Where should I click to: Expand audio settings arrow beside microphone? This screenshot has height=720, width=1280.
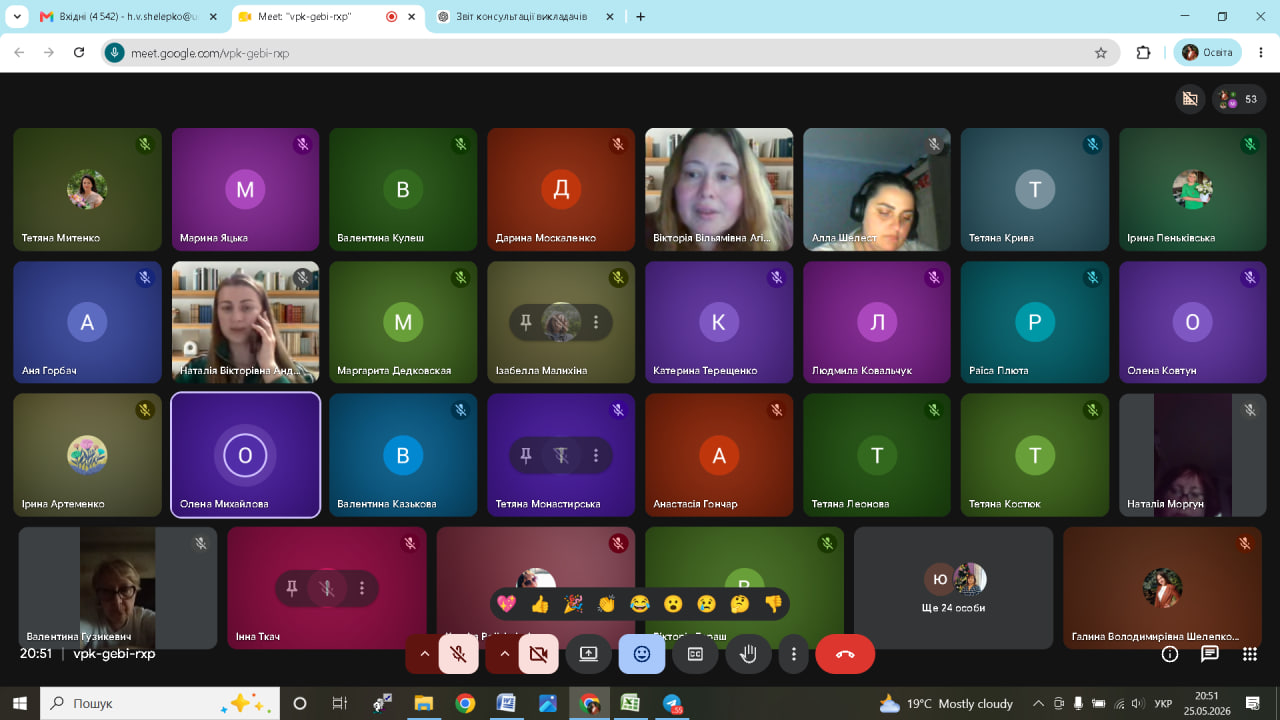[424, 654]
